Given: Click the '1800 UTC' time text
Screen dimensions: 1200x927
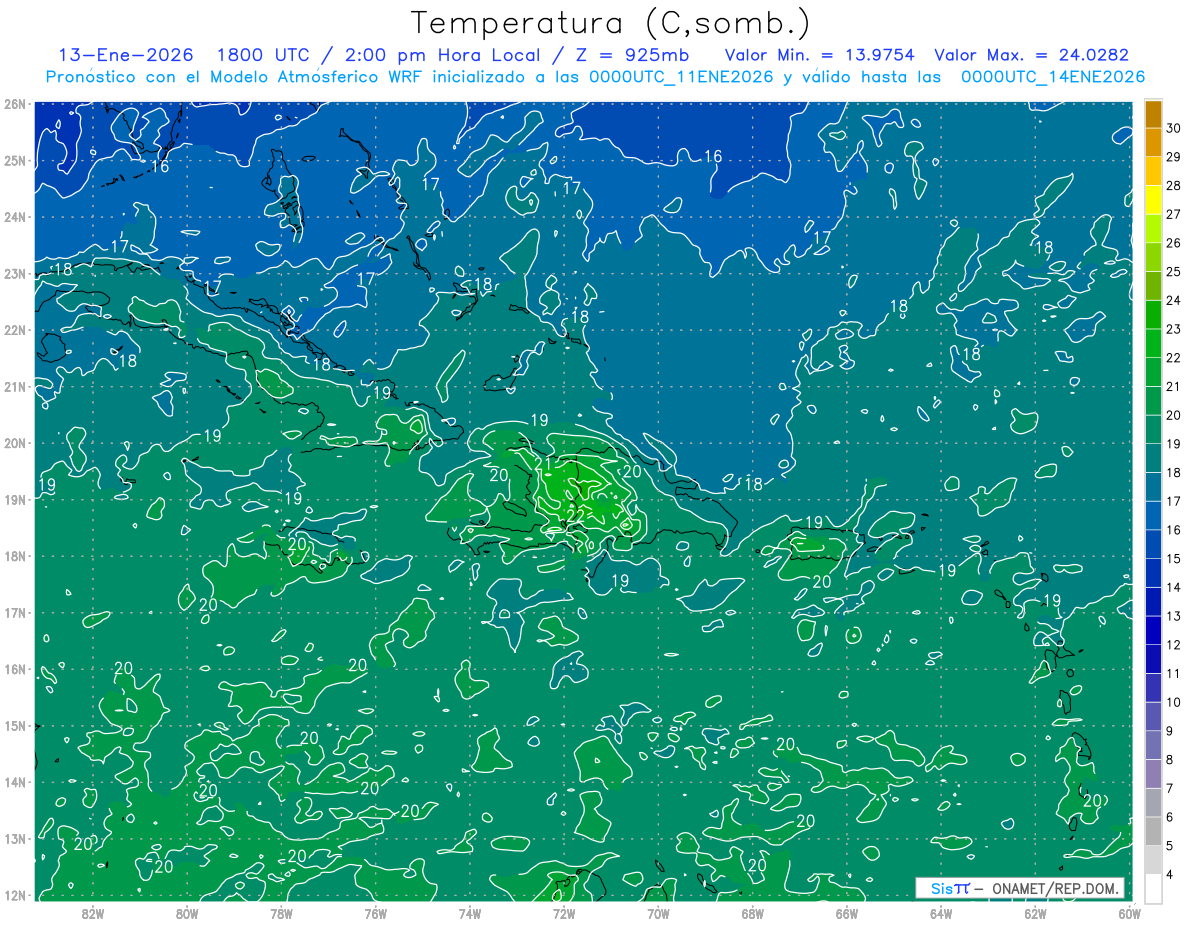Looking at the screenshot, I should [x=263, y=55].
